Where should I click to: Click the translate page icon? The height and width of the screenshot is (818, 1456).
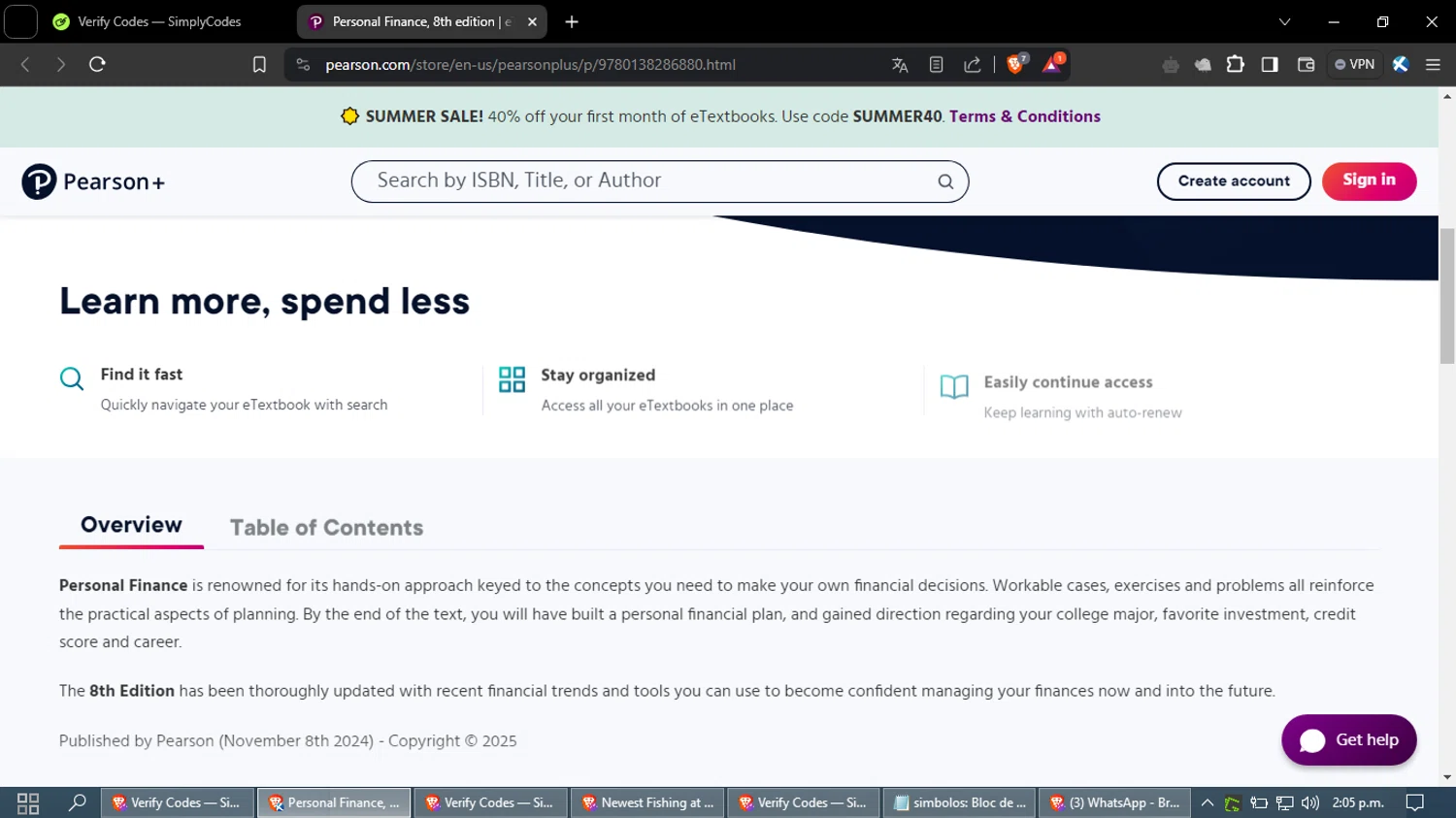coord(900,65)
